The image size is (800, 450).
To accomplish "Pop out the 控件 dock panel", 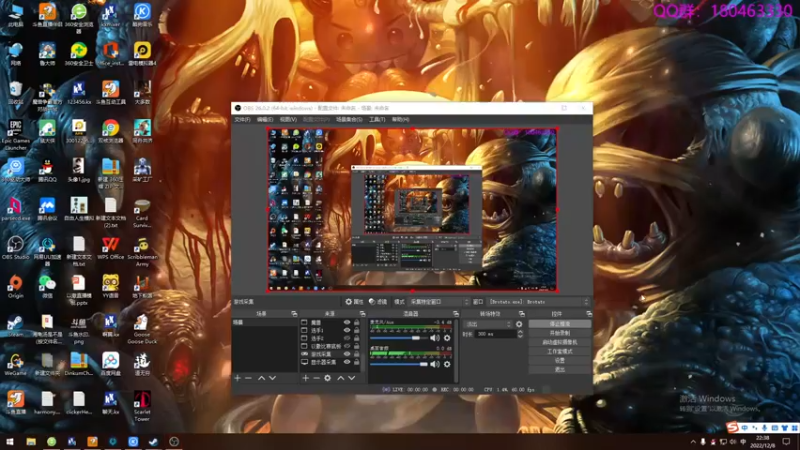I will pyautogui.click(x=589, y=314).
